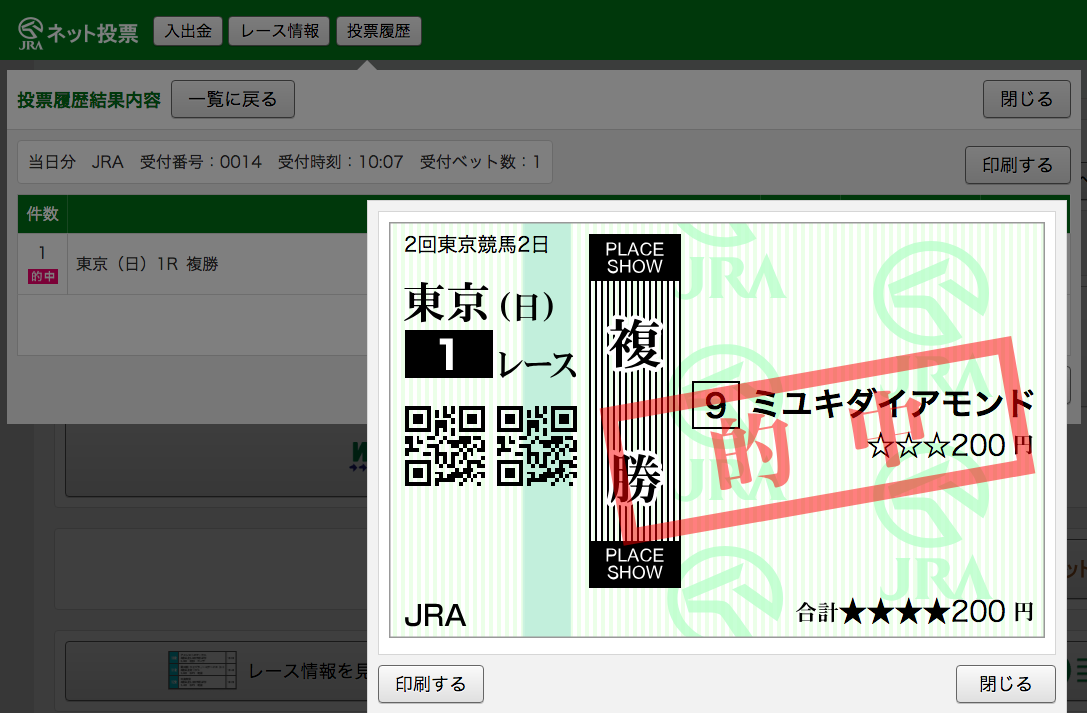This screenshot has height=713, width=1087.
Task: Click the 受付ベット数：1 text
Action: click(x=480, y=162)
